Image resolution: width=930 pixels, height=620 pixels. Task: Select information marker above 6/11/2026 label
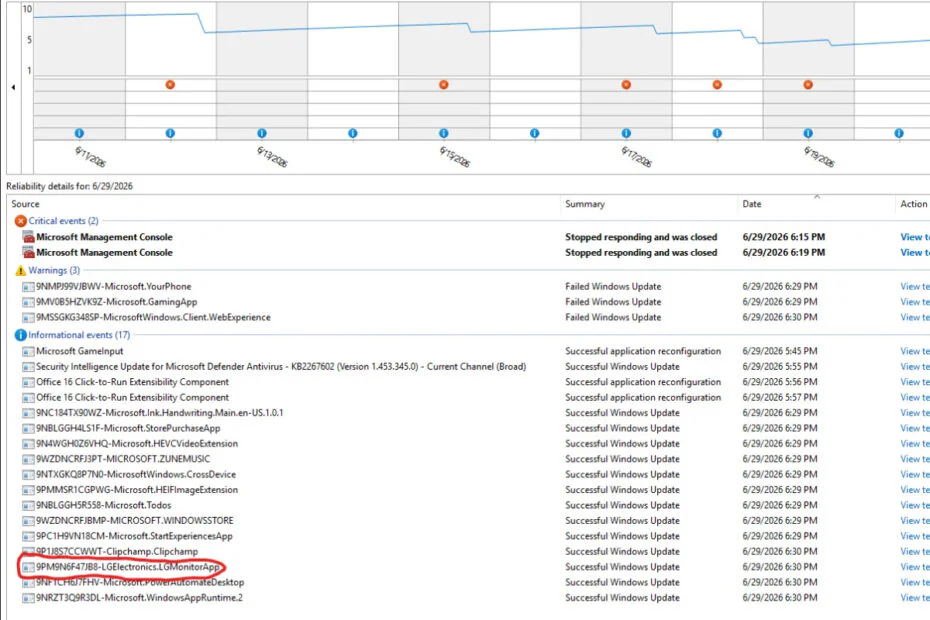click(x=79, y=133)
